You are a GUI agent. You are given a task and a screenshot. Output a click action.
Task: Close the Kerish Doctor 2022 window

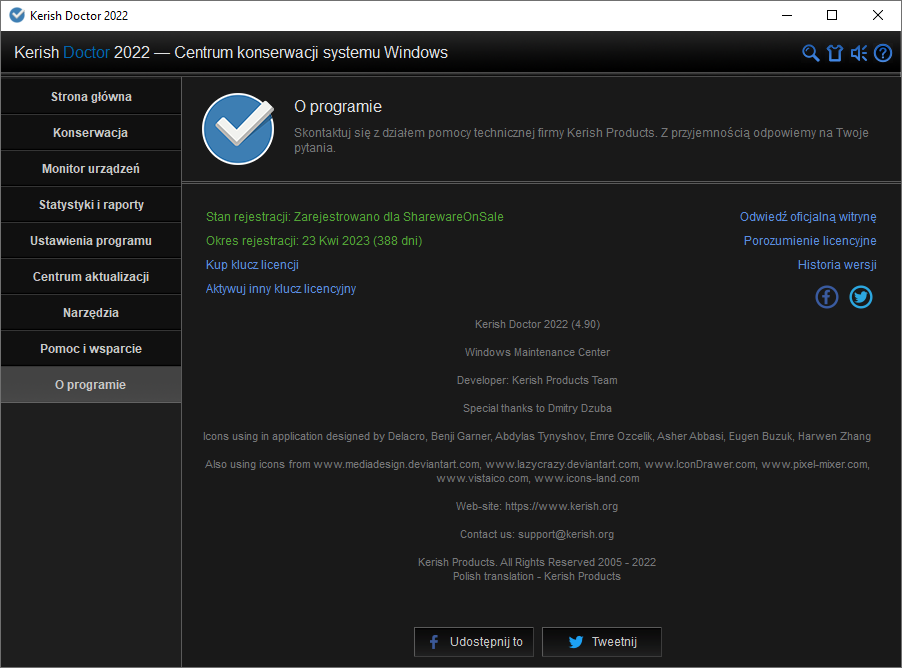tap(878, 16)
